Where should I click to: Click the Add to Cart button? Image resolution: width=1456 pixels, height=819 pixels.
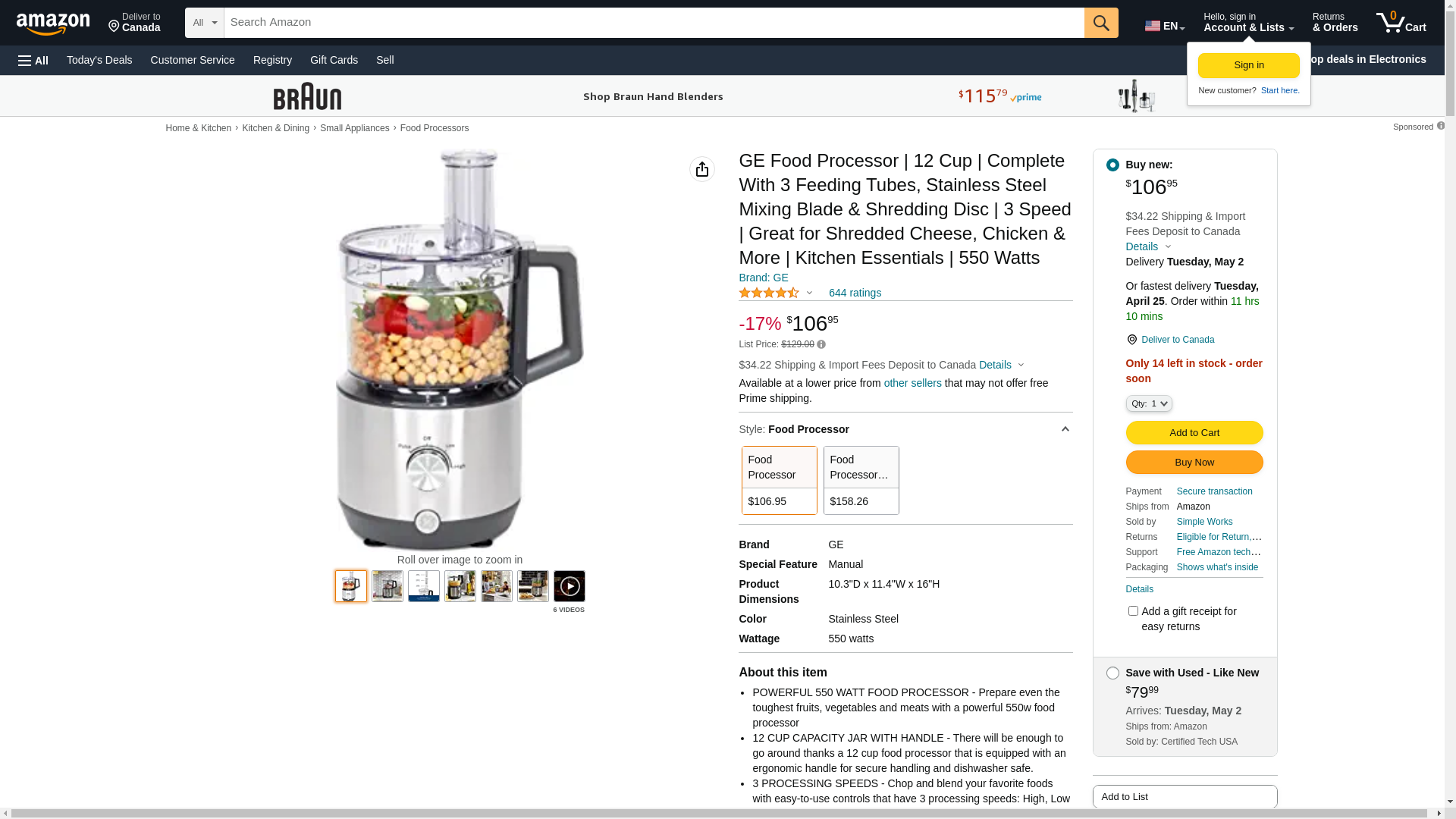pyautogui.click(x=1194, y=432)
